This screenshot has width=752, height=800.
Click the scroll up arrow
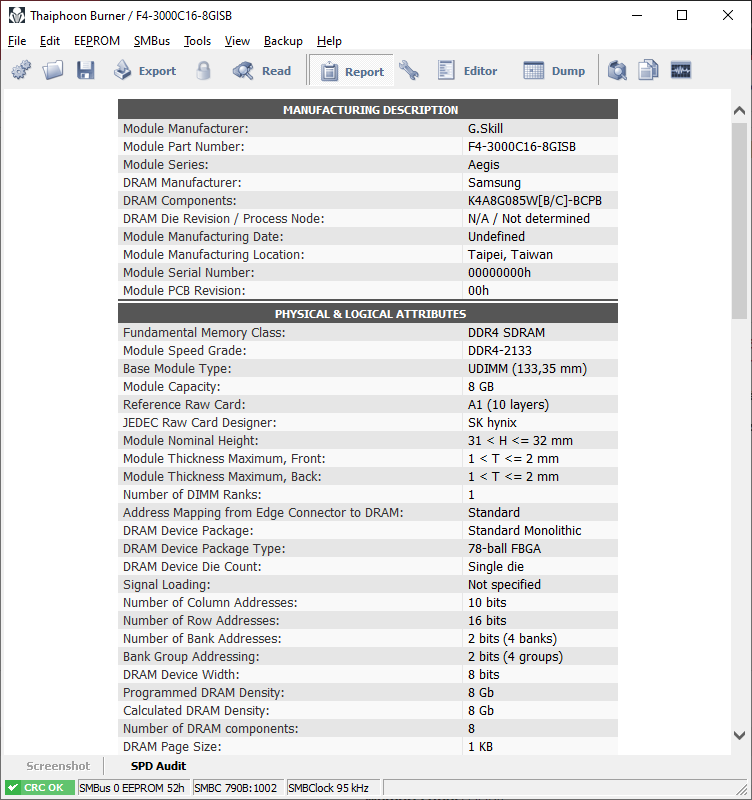739,110
